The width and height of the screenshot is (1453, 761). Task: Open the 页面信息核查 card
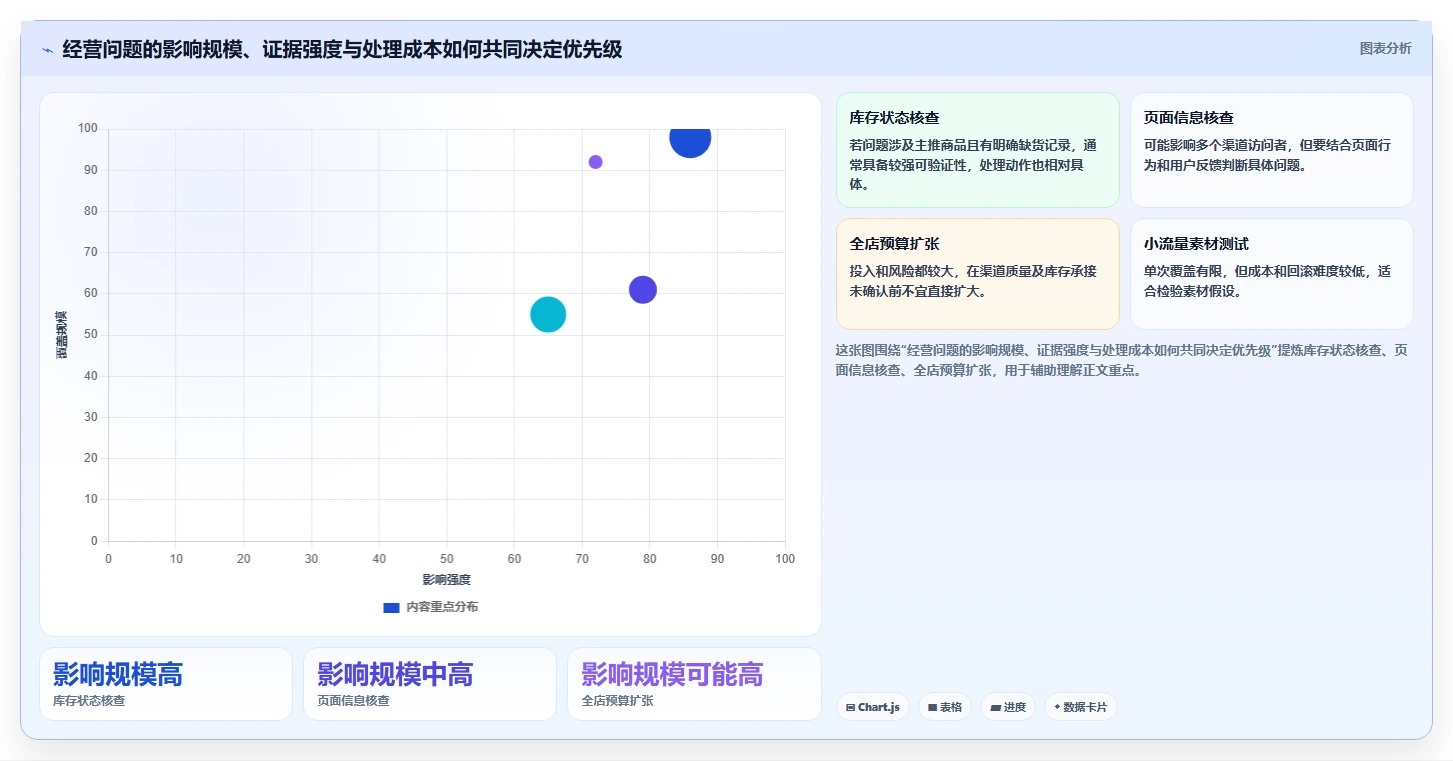click(x=1271, y=150)
